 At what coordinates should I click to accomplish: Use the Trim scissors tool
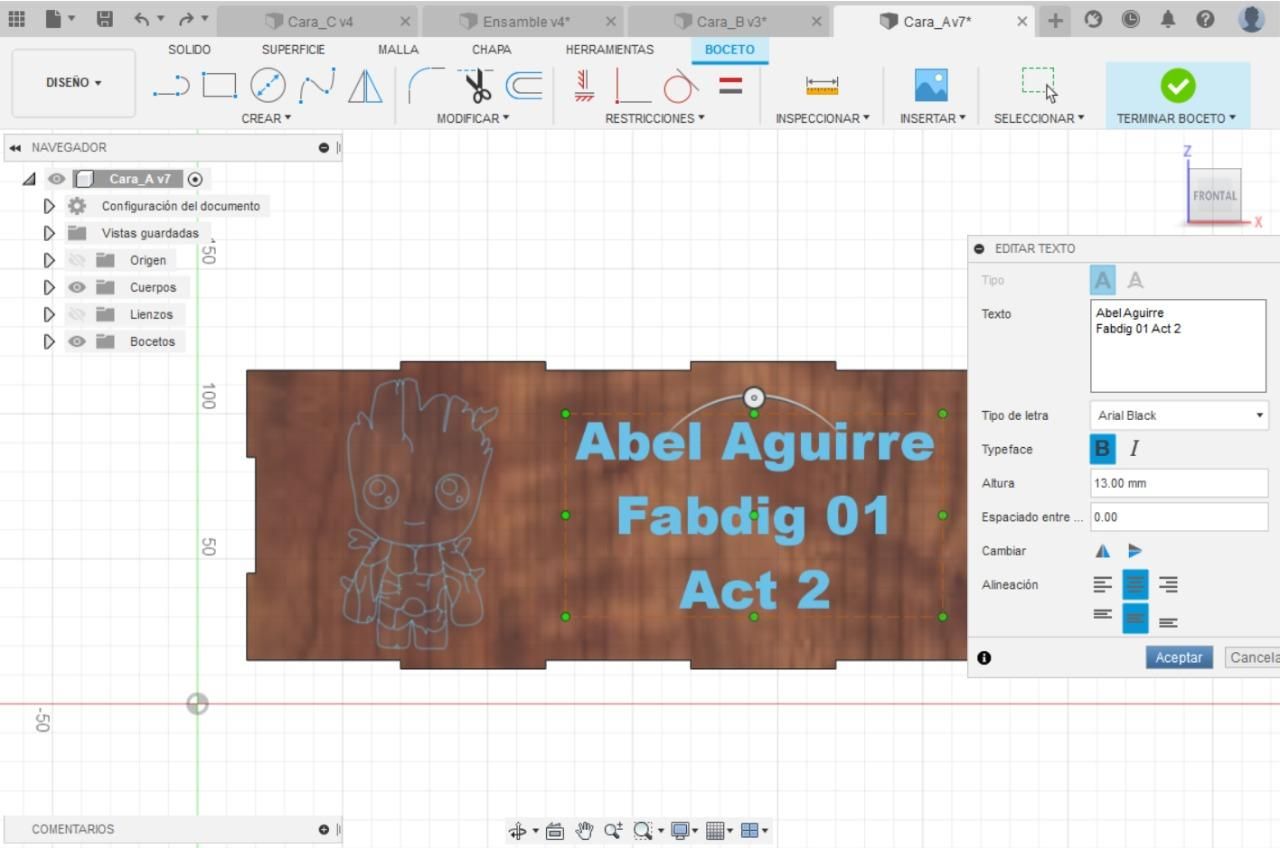(x=476, y=86)
